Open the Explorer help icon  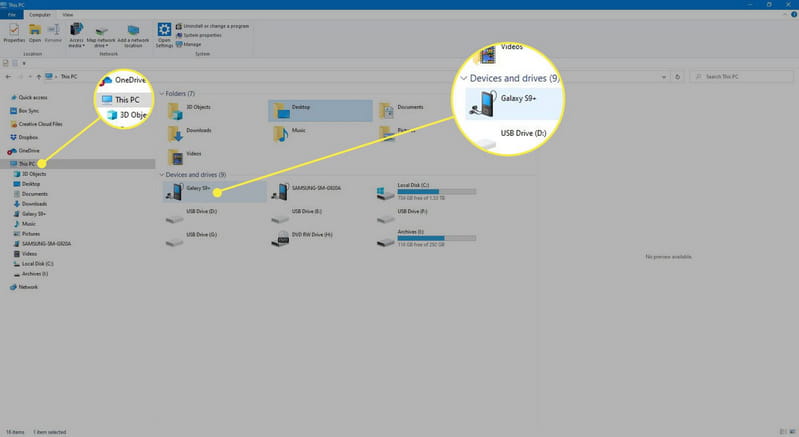tap(794, 15)
